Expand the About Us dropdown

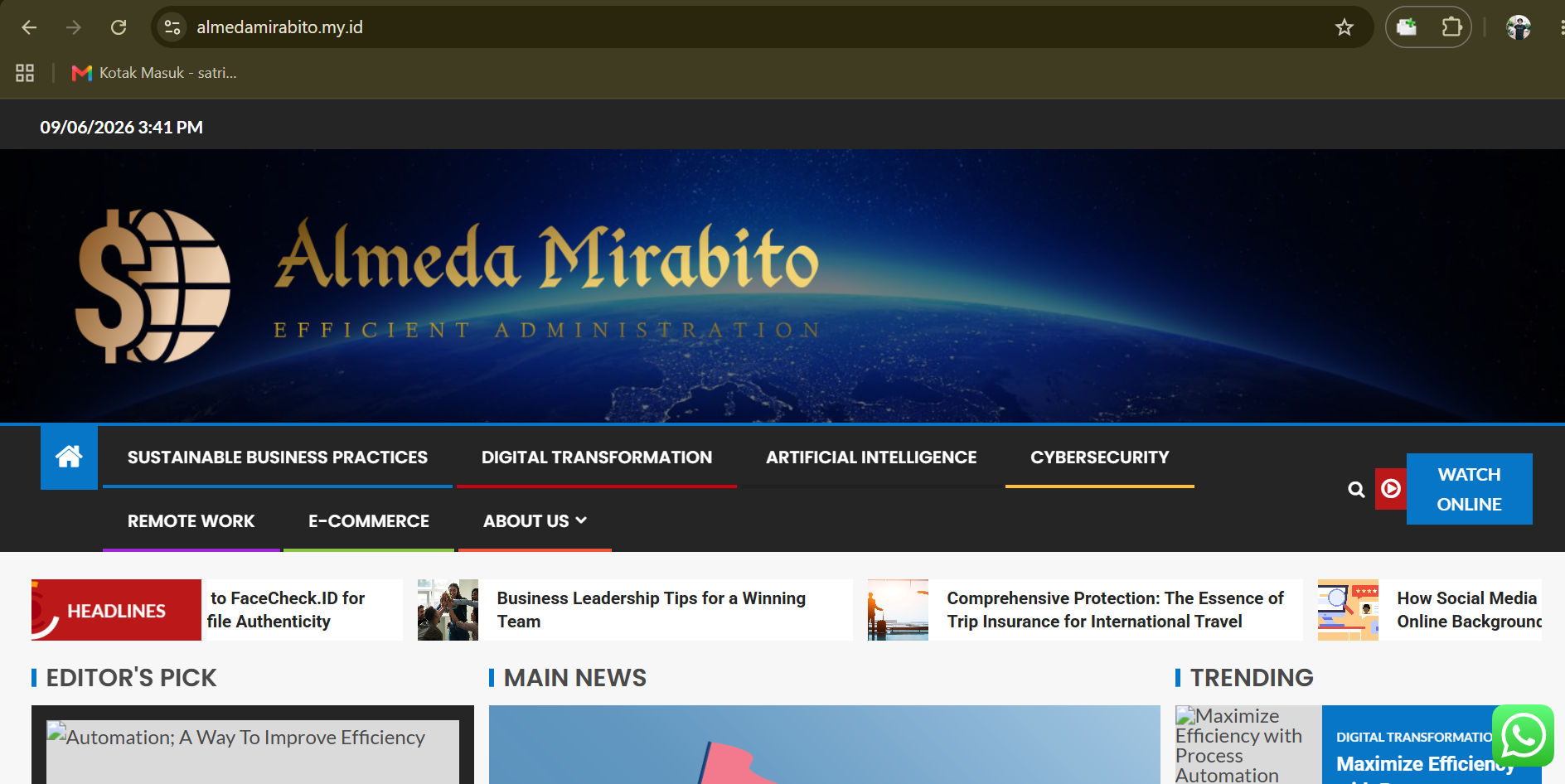535,520
